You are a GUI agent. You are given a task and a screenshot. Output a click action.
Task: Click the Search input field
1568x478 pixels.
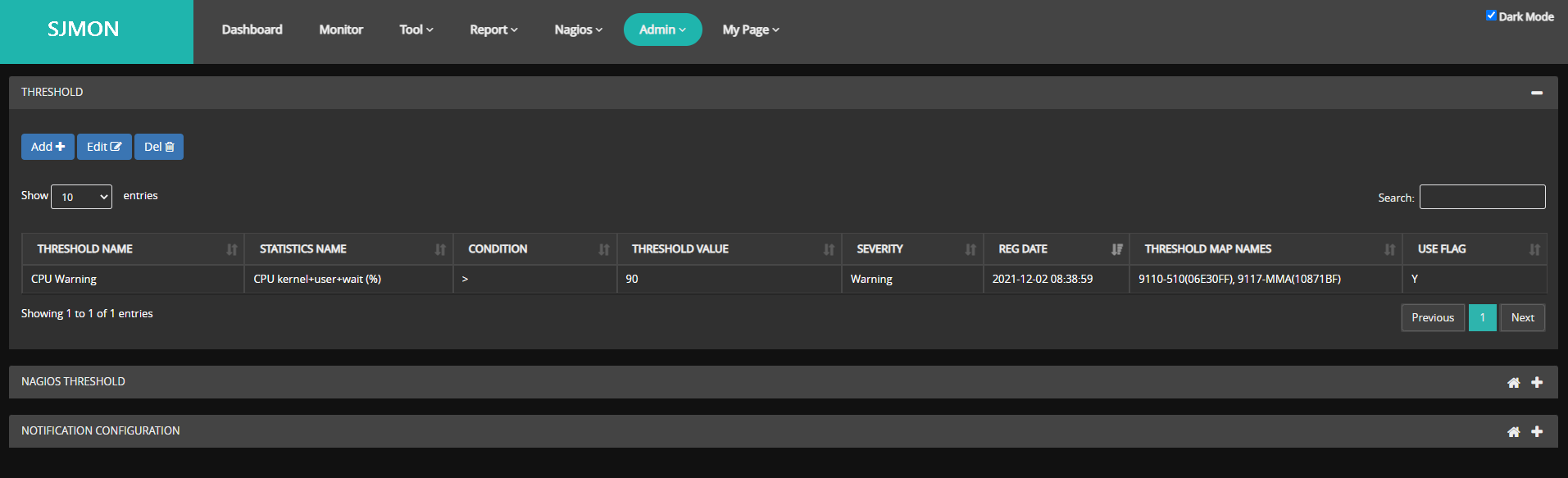[1482, 197]
